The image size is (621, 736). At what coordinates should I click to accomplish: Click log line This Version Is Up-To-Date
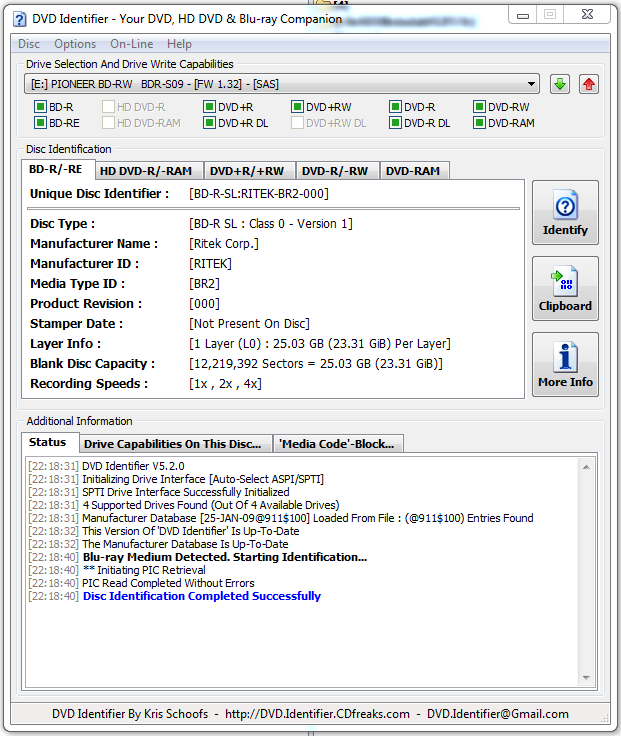pyautogui.click(x=191, y=531)
